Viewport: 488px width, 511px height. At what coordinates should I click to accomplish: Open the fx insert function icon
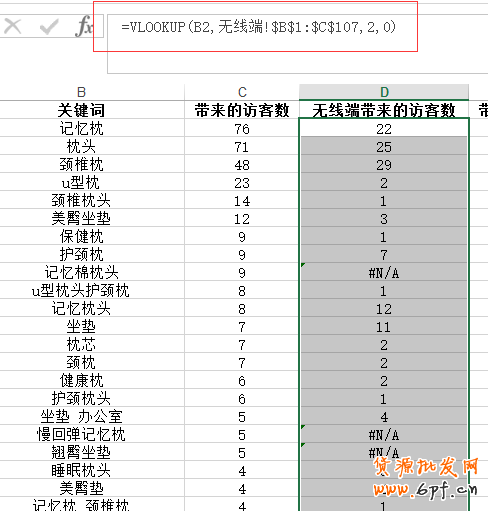point(84,26)
